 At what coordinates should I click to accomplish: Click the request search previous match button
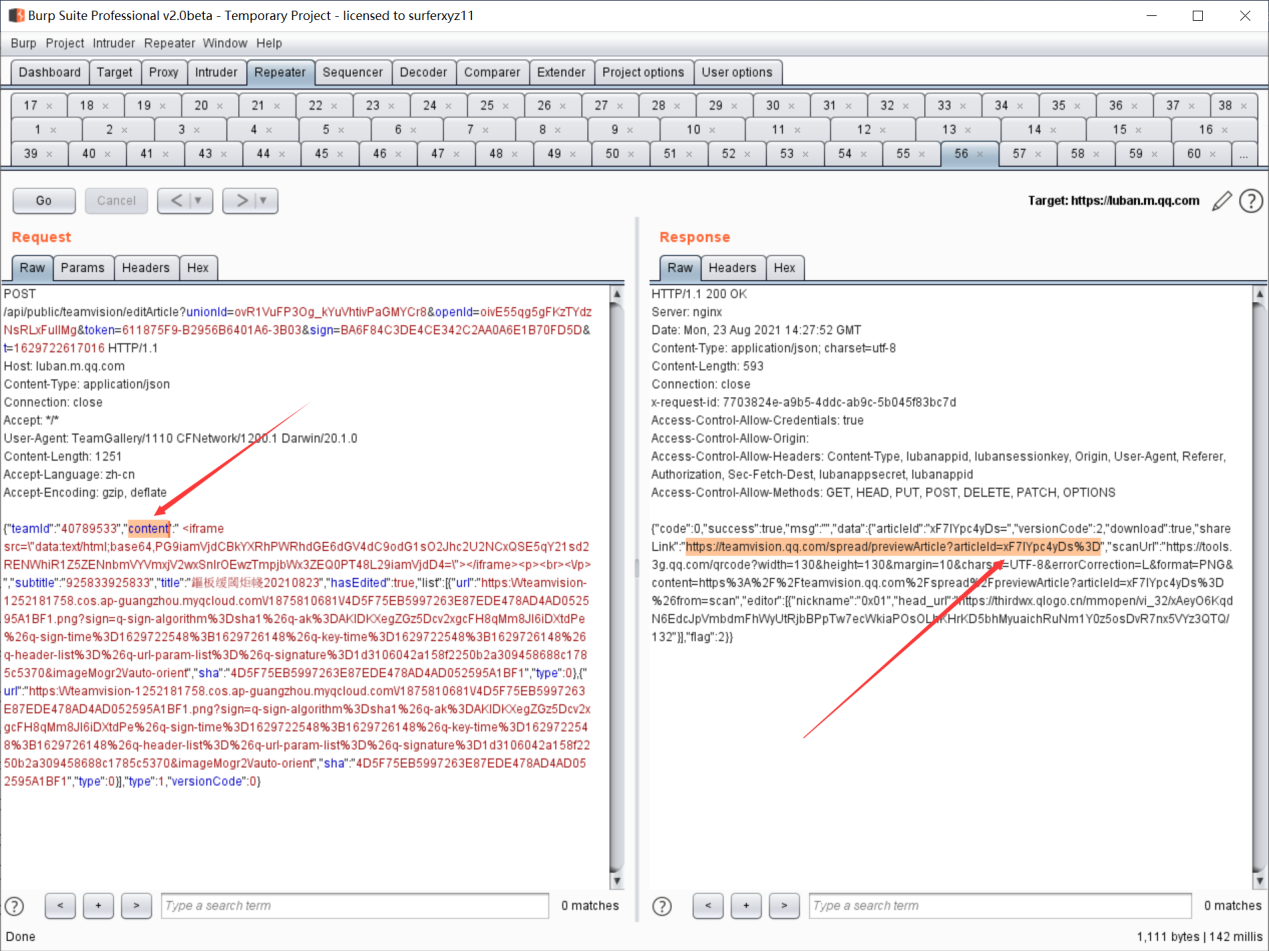[60, 906]
